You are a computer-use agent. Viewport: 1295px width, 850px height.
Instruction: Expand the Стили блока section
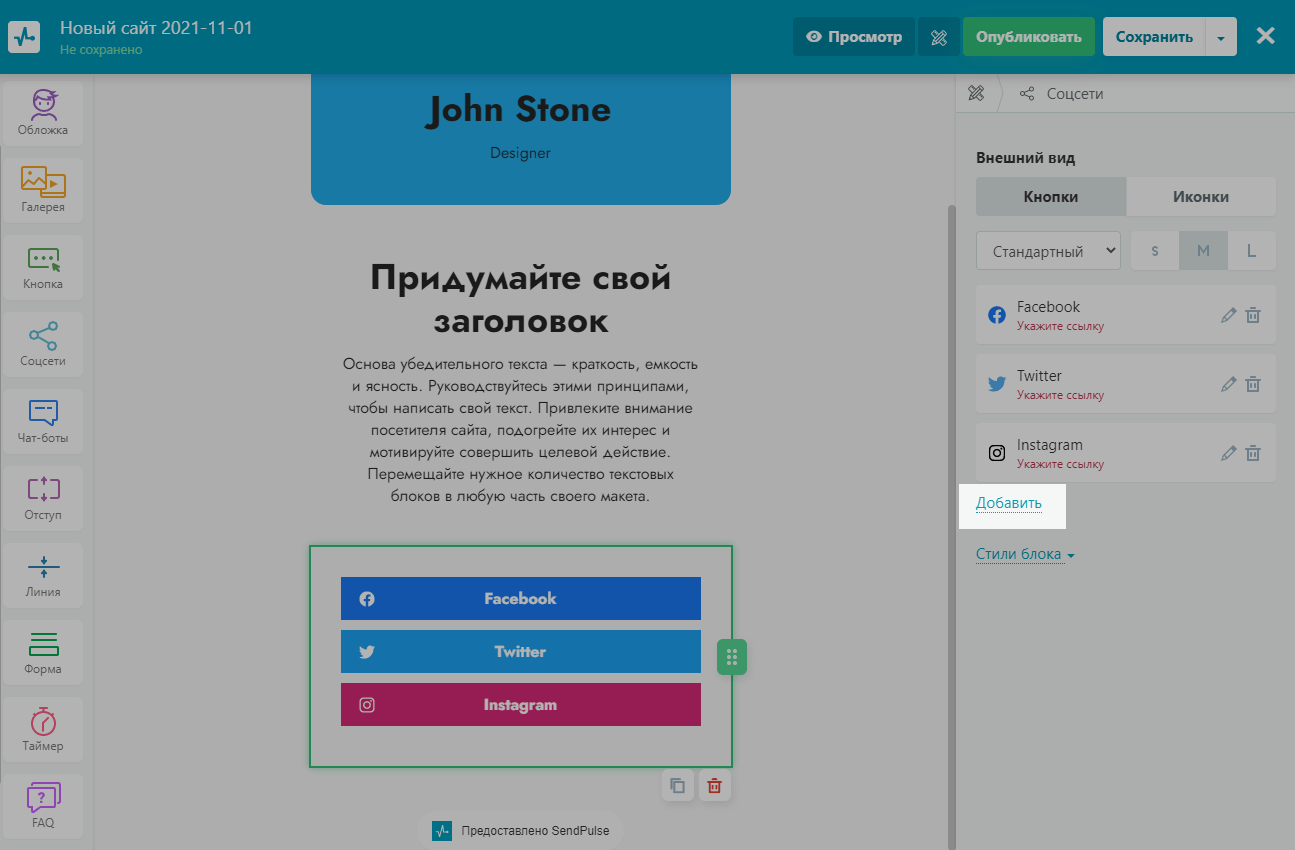coord(1025,554)
